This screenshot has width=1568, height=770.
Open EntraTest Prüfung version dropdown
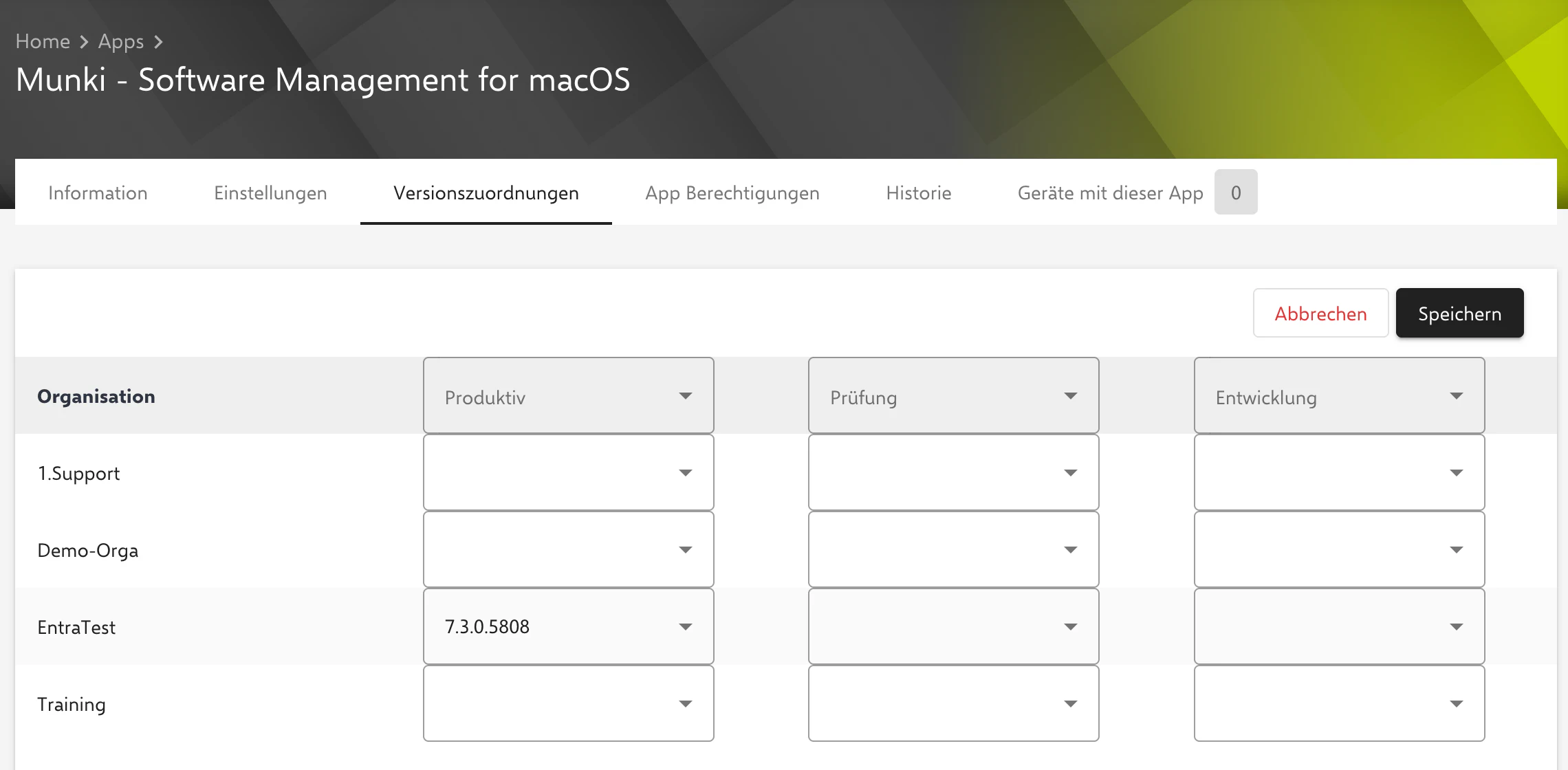pyautogui.click(x=954, y=626)
